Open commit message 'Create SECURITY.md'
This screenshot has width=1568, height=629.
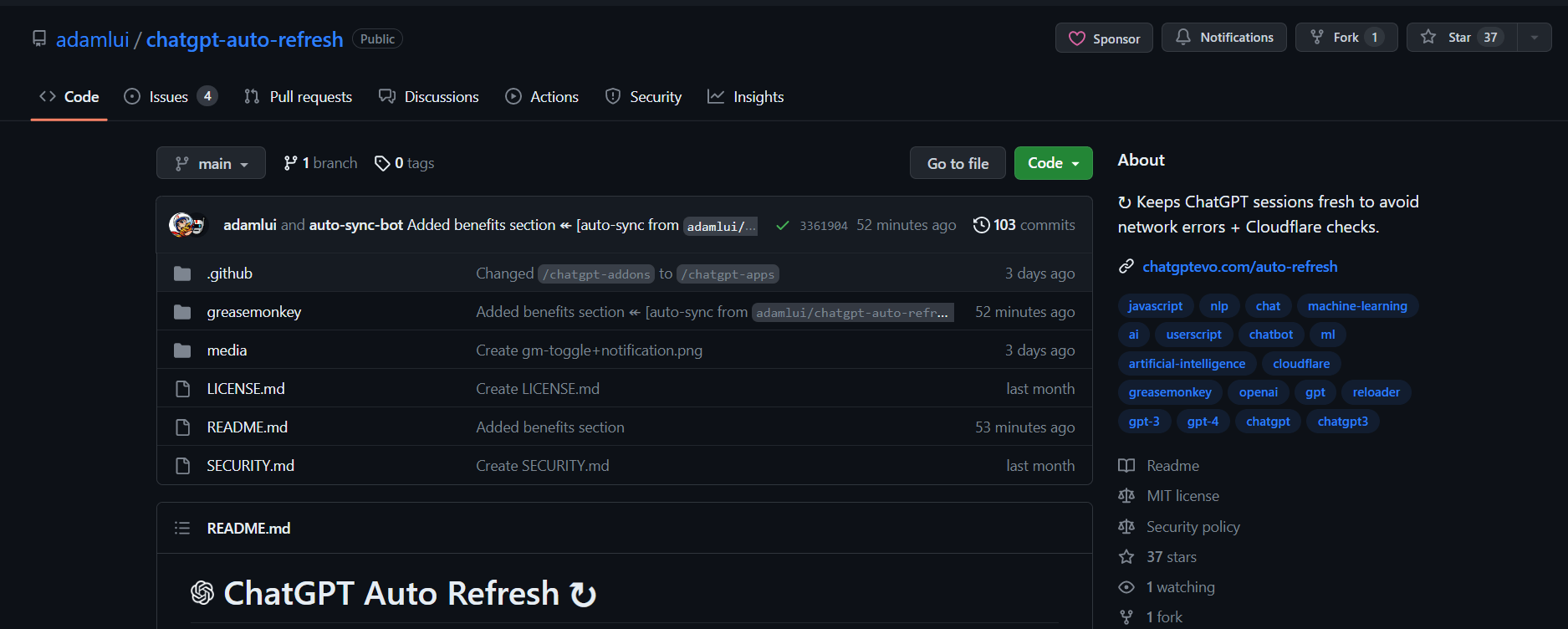click(543, 466)
